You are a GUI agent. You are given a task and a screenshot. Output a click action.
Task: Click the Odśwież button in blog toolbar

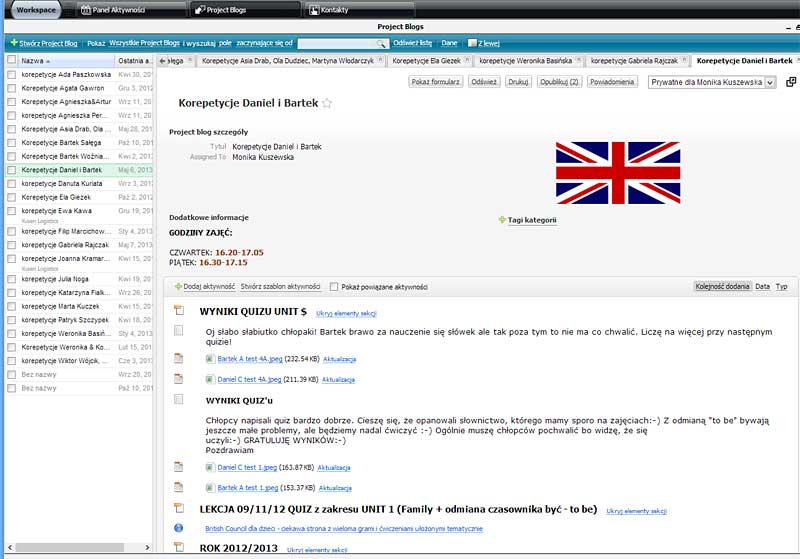click(484, 82)
